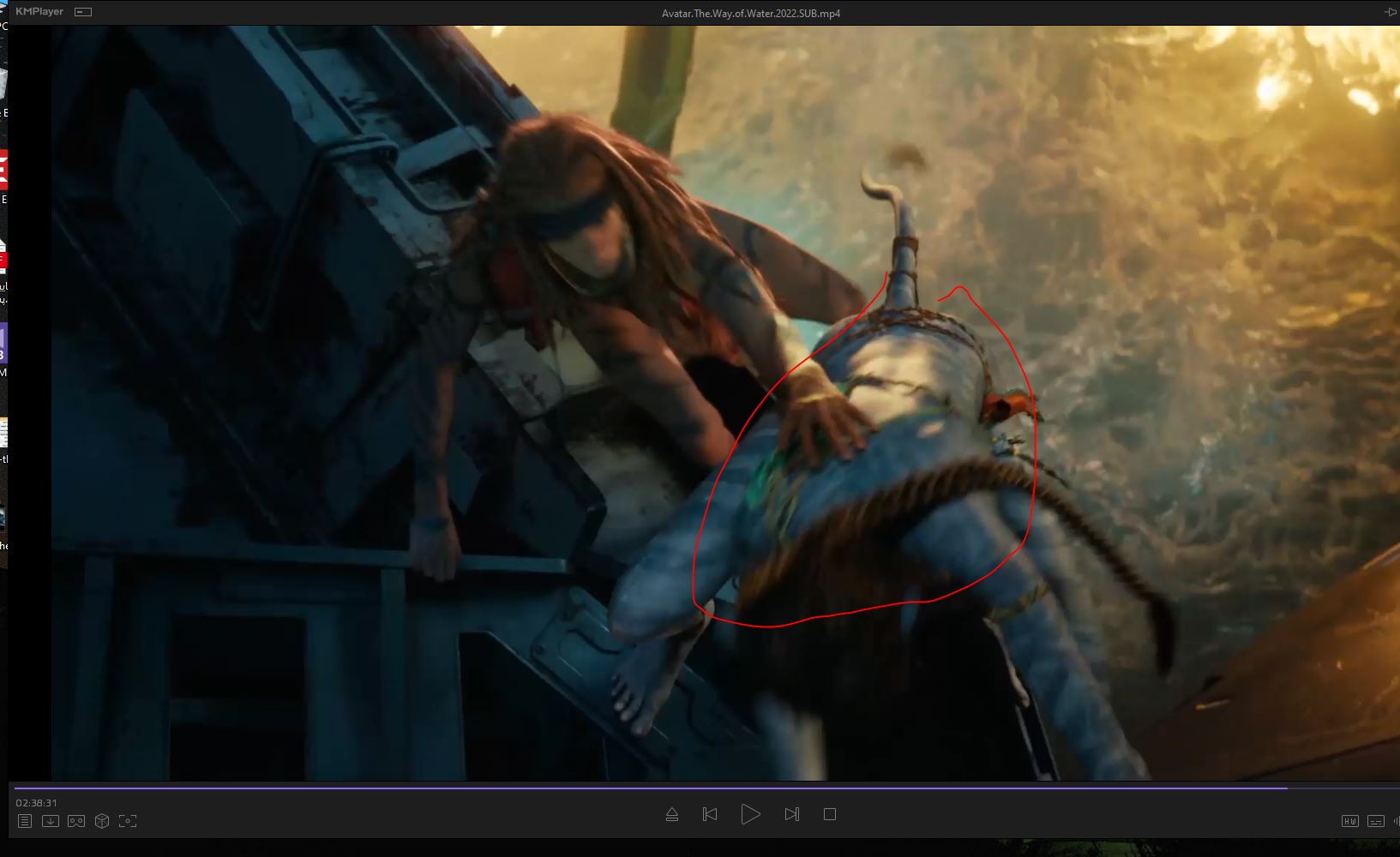
Task: Click the compact mode icon beside KMPlayer
Action: click(83, 12)
